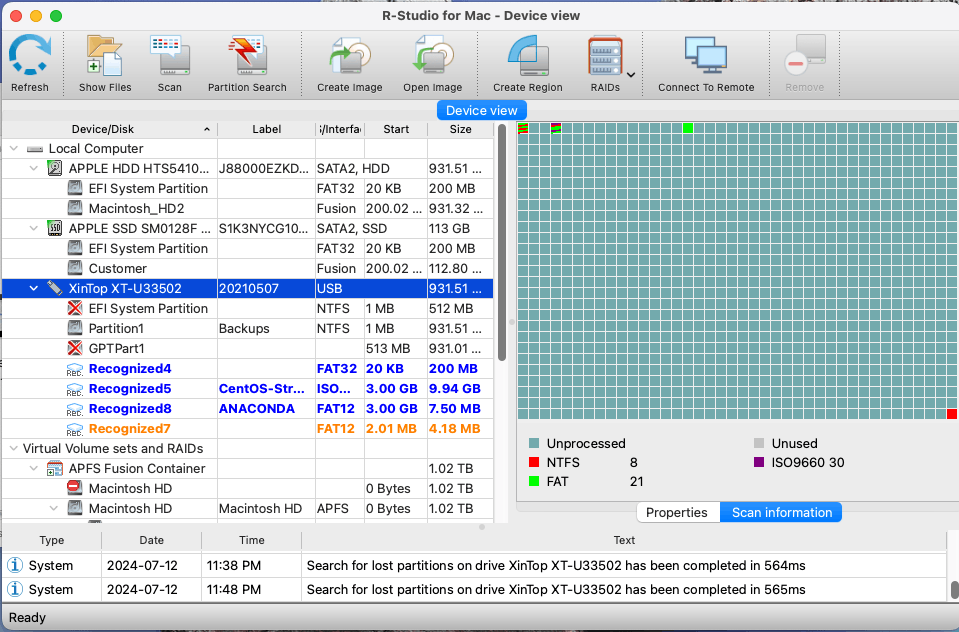The width and height of the screenshot is (959, 632).
Task: Select the GPTPart1 row
Action: pos(248,348)
